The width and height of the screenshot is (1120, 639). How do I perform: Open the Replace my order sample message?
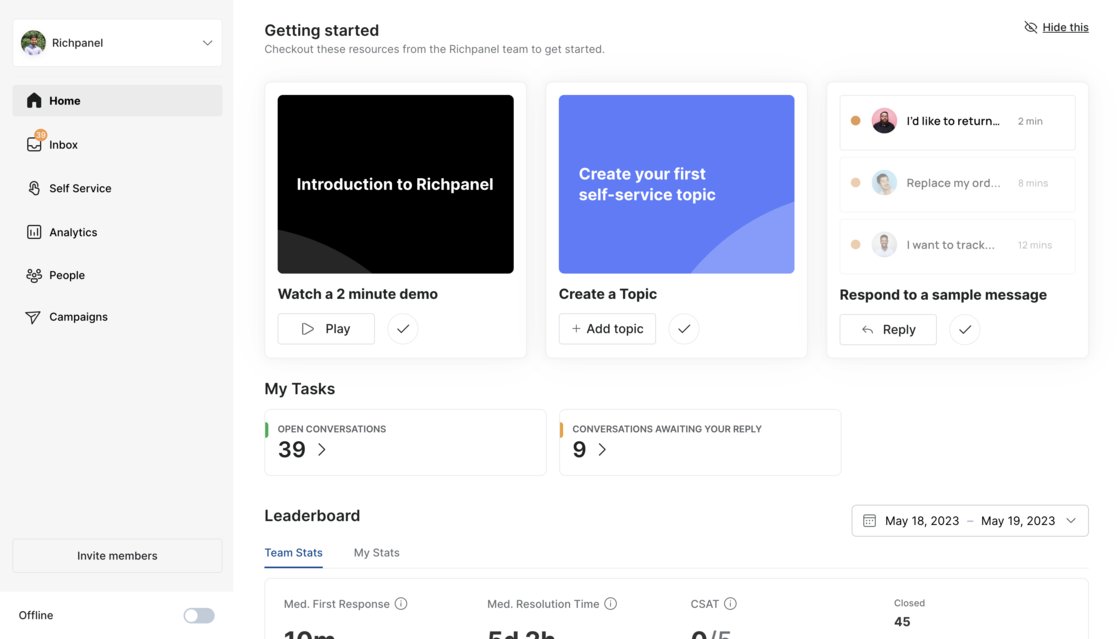point(957,184)
